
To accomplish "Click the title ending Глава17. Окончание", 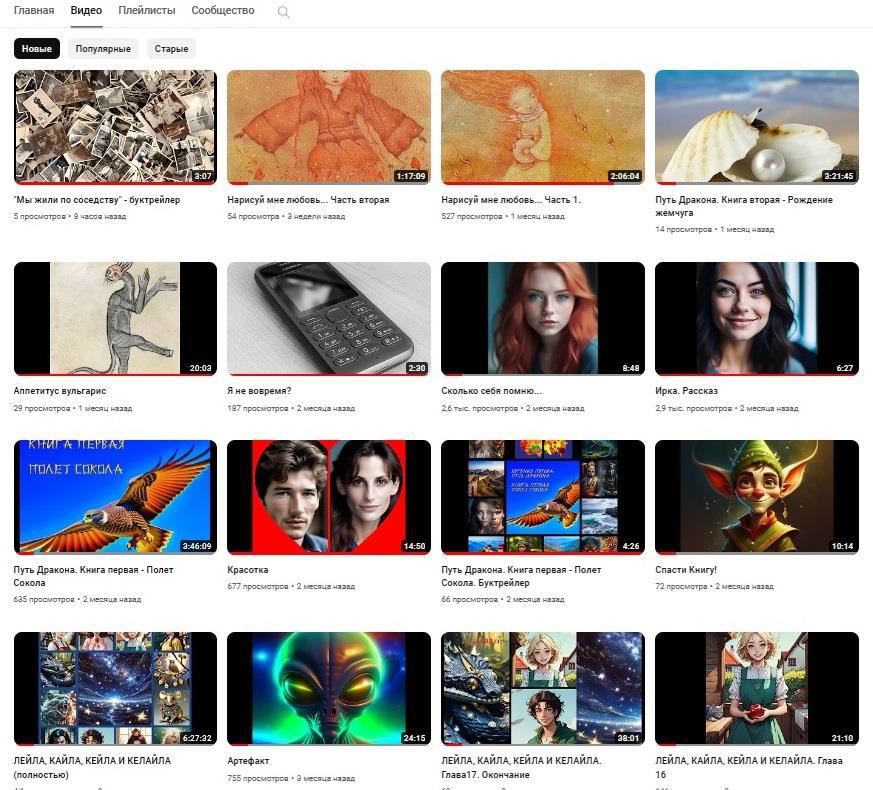I will 521,767.
